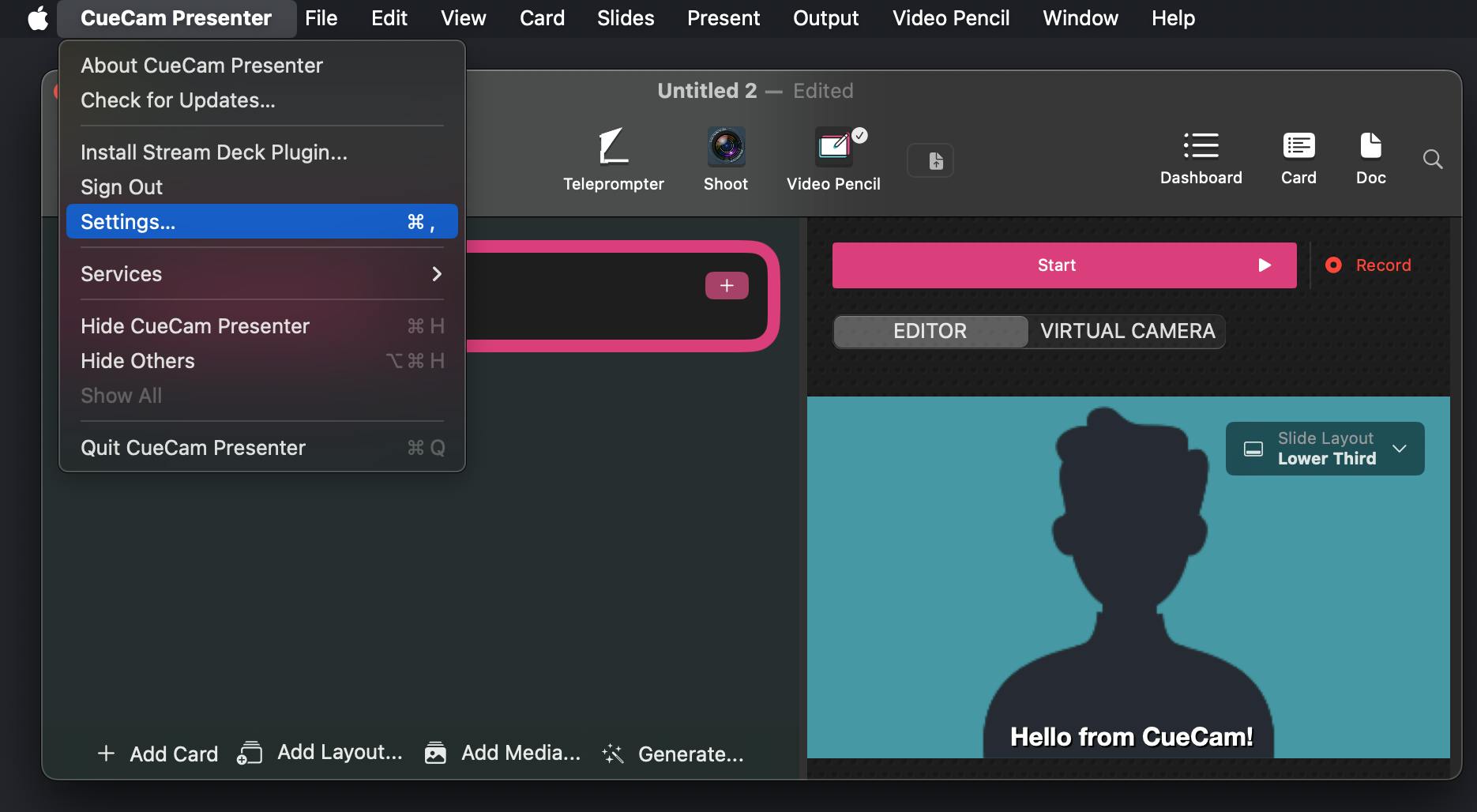
Task: Open the Slide Layout Lower Third dropdown
Action: click(x=1325, y=449)
